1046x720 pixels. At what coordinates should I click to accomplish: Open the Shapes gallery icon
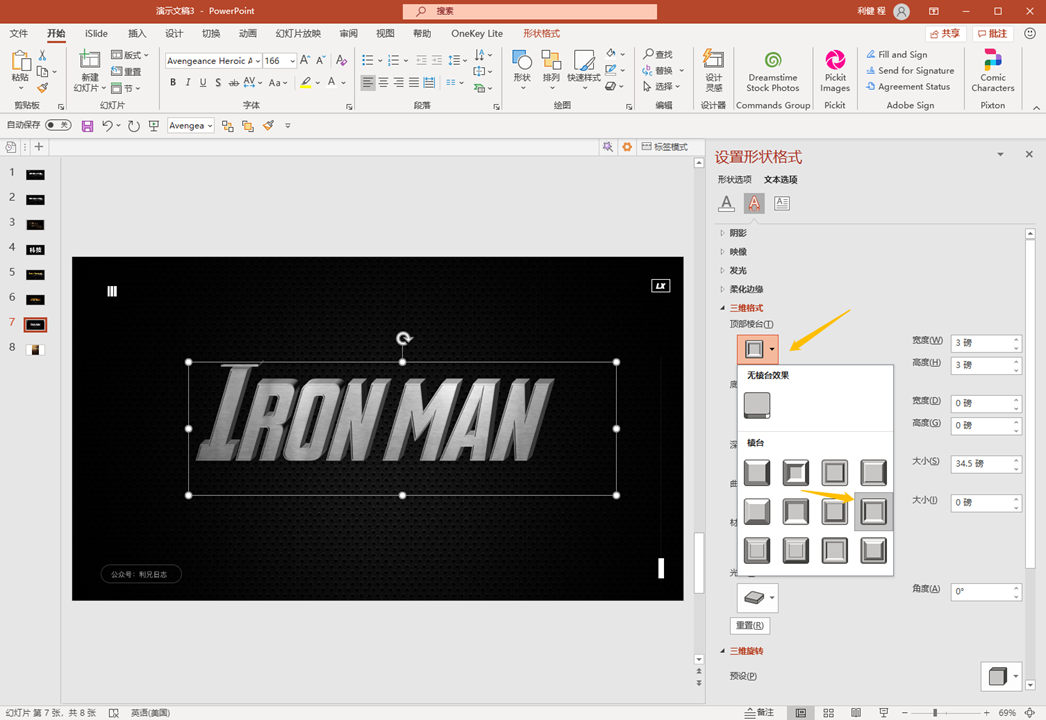[x=522, y=67]
